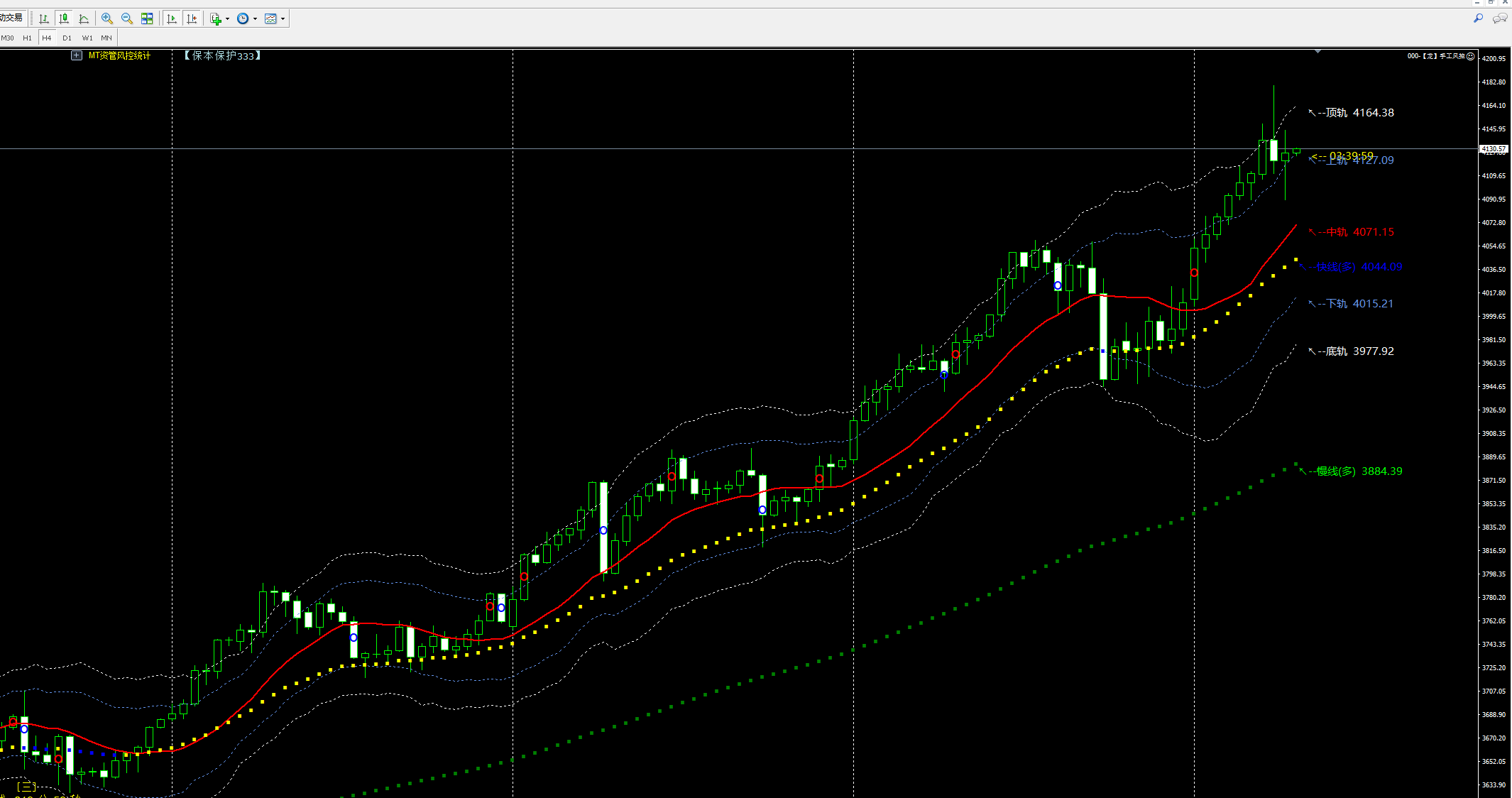Screen dimensions: 1512x798
Task: Select candlestick chart mode
Action: tap(64, 19)
